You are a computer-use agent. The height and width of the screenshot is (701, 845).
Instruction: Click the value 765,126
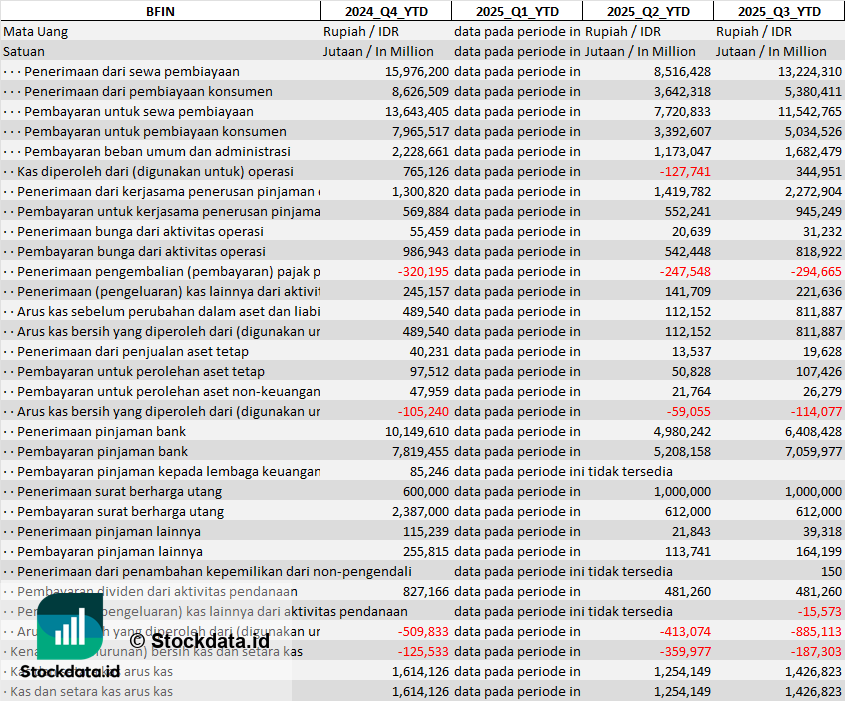click(426, 171)
